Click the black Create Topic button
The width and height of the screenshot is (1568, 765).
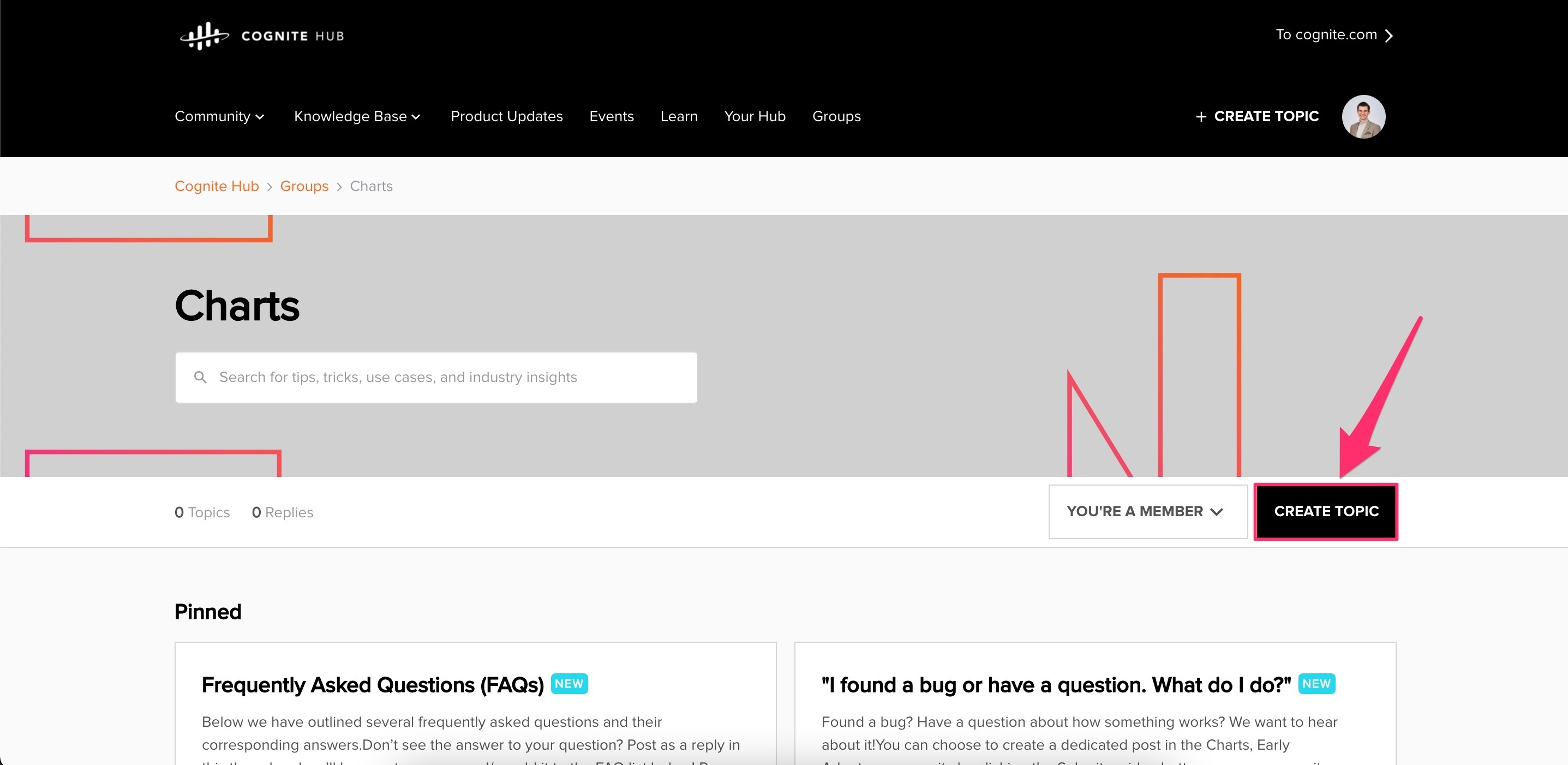coord(1326,511)
